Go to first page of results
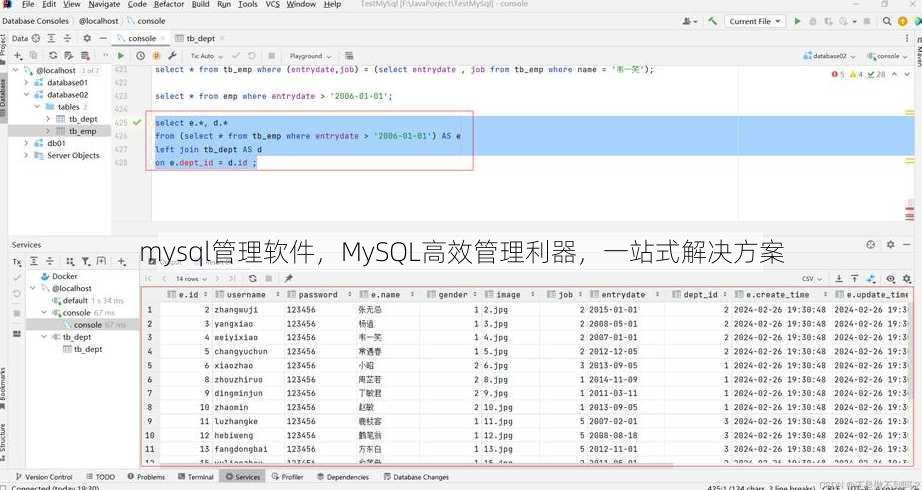 tap(149, 278)
